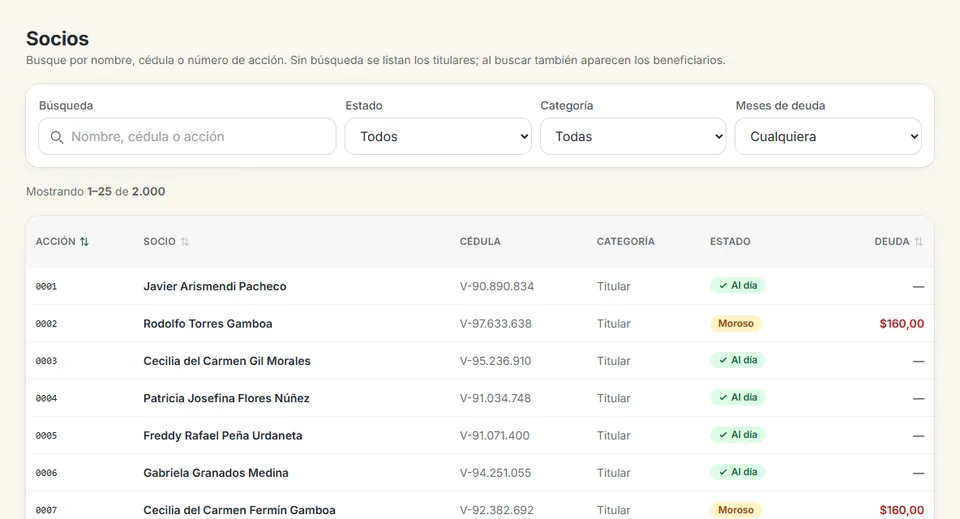Click Moroso badge for Cecilia del Carmen Fermín Gamboa

point(735,510)
